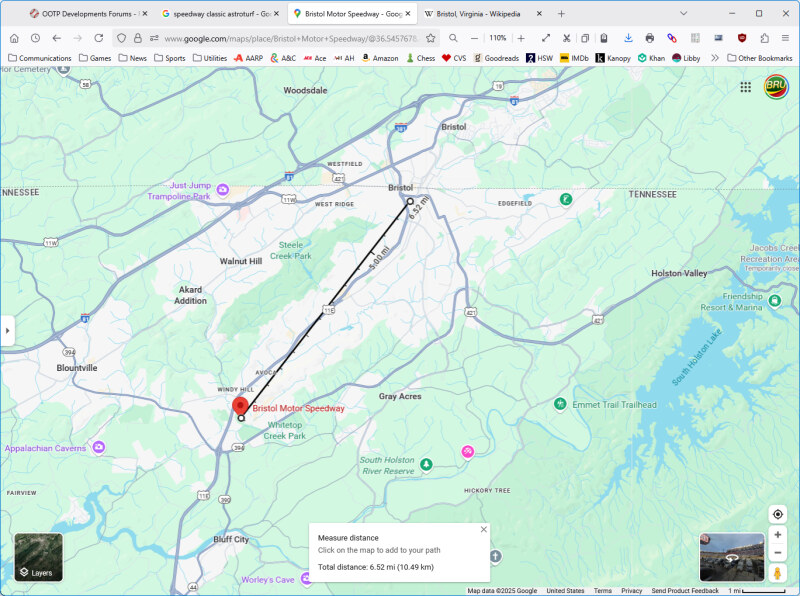Select the Street View pegman
This screenshot has width=800, height=596.
click(778, 573)
